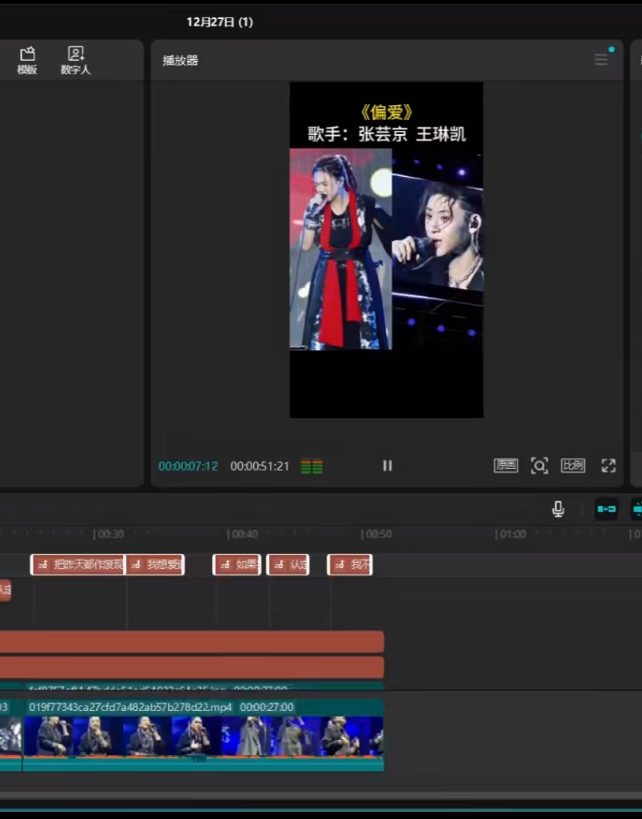
Task: Pause playback in the player
Action: 387,466
